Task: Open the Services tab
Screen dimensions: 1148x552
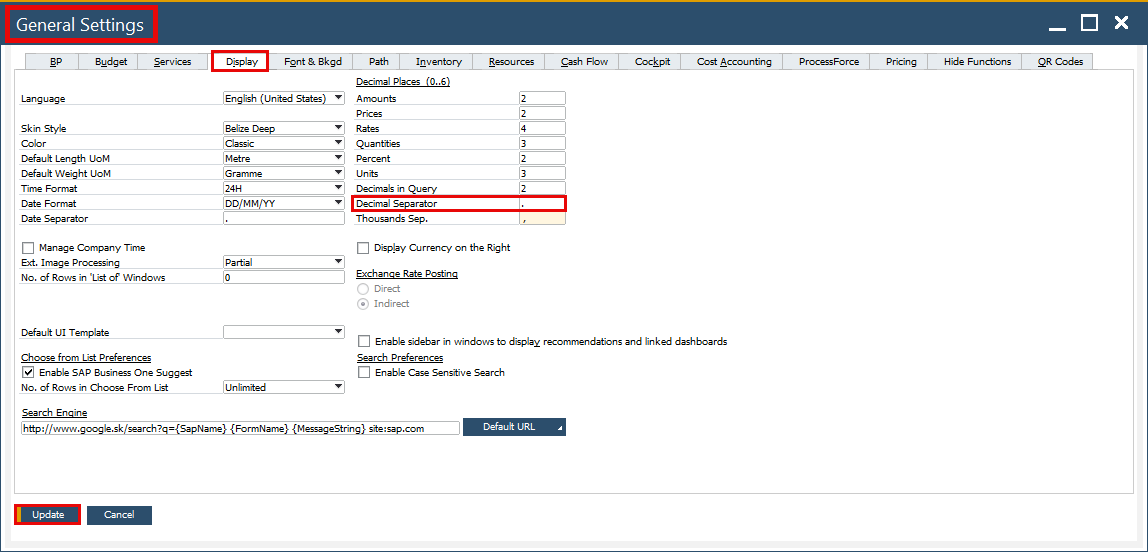Action: 173,61
